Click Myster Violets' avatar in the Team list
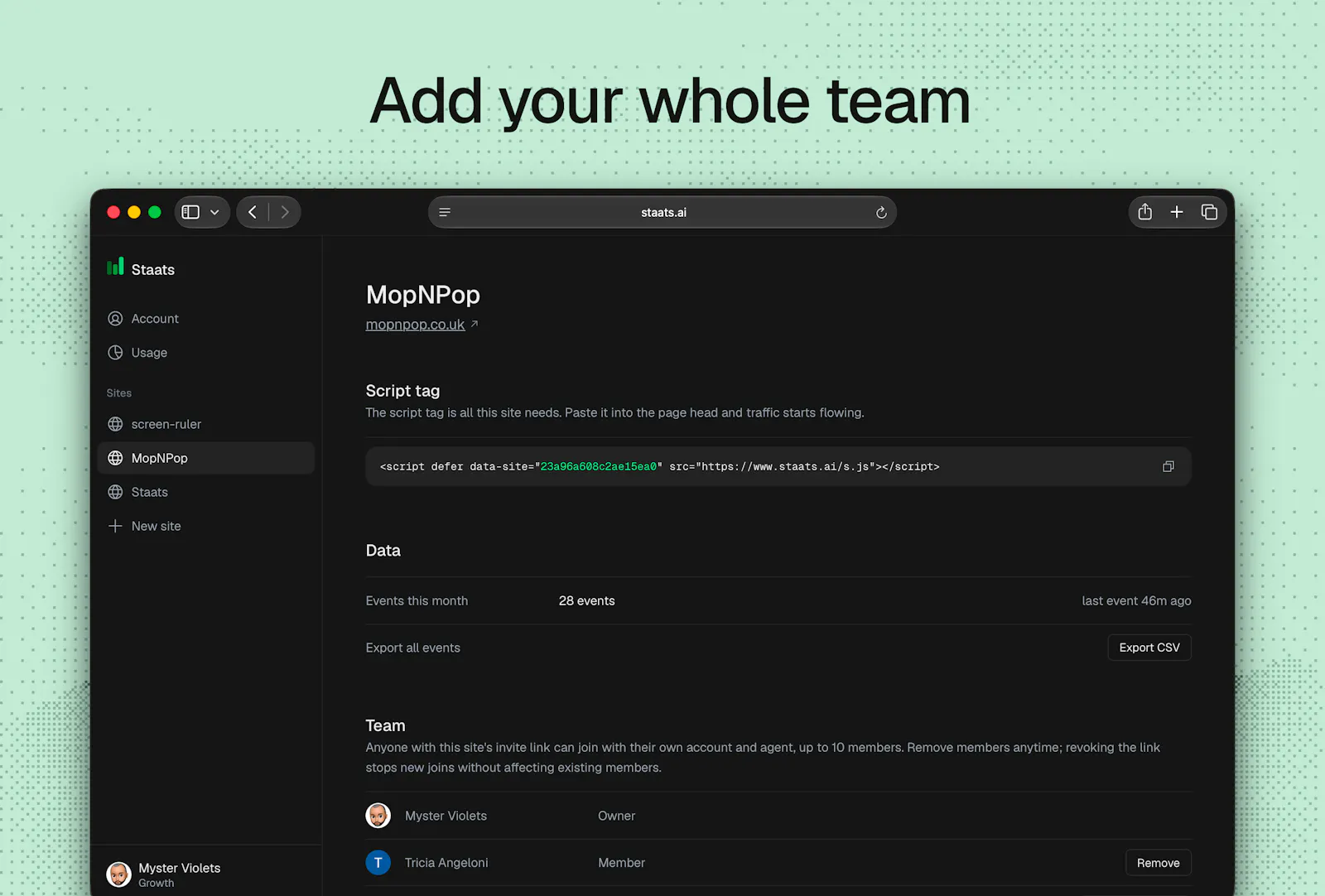The width and height of the screenshot is (1325, 896). [x=378, y=816]
